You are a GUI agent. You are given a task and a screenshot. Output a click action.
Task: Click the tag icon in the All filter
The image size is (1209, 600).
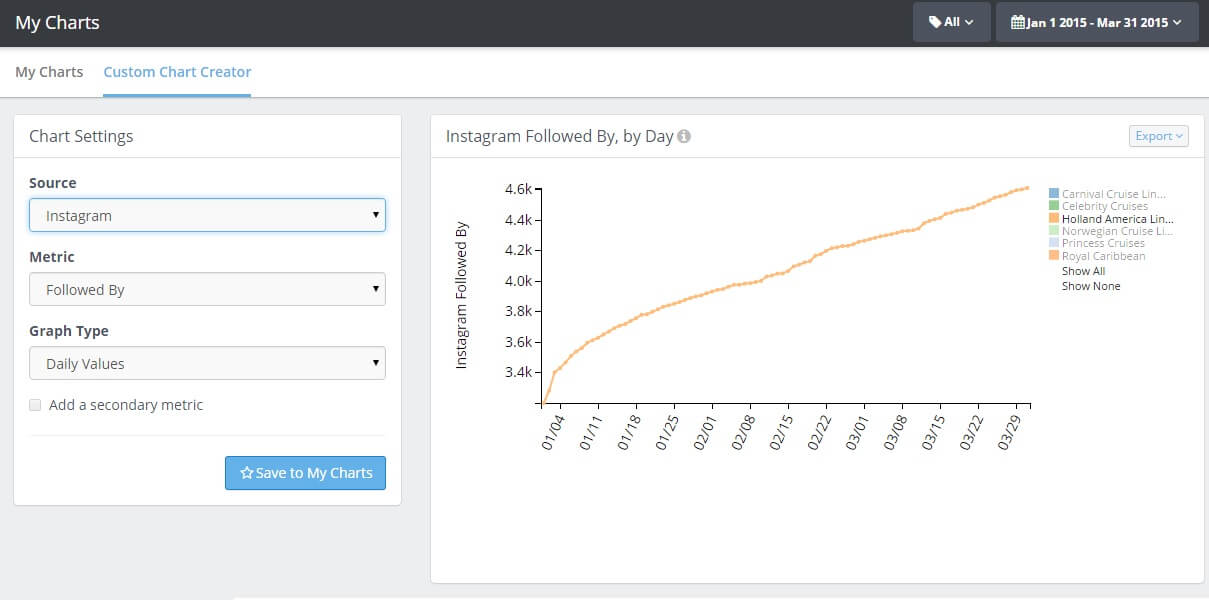click(x=934, y=22)
